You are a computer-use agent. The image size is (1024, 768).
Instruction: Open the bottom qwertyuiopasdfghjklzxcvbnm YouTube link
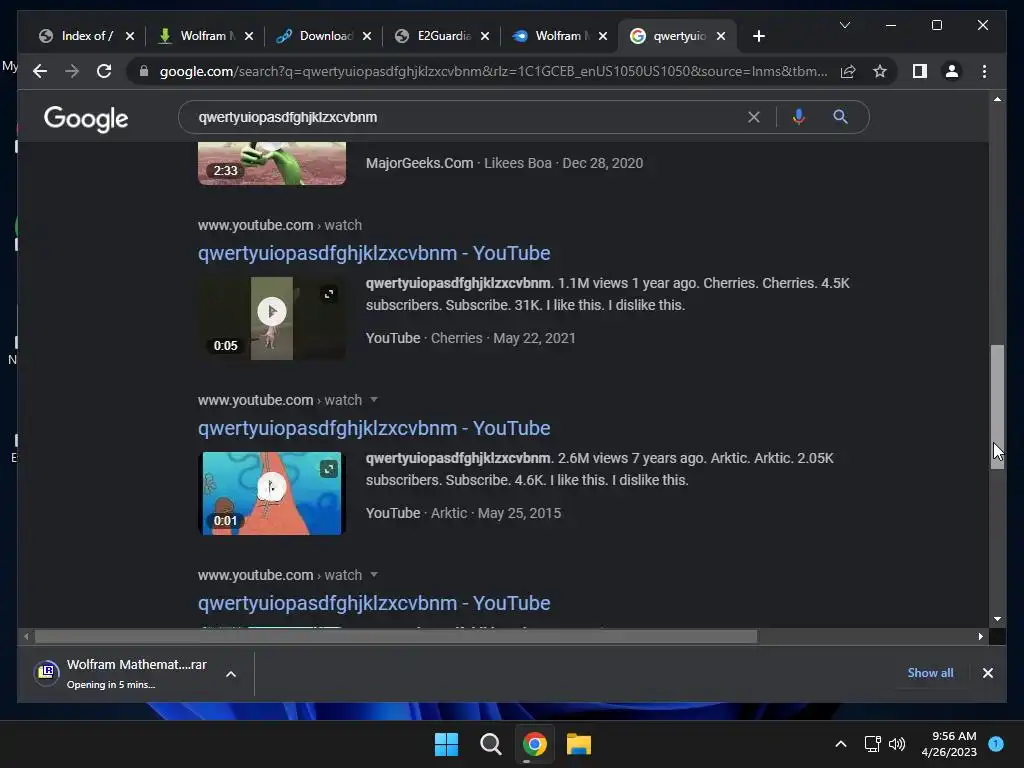pos(374,603)
